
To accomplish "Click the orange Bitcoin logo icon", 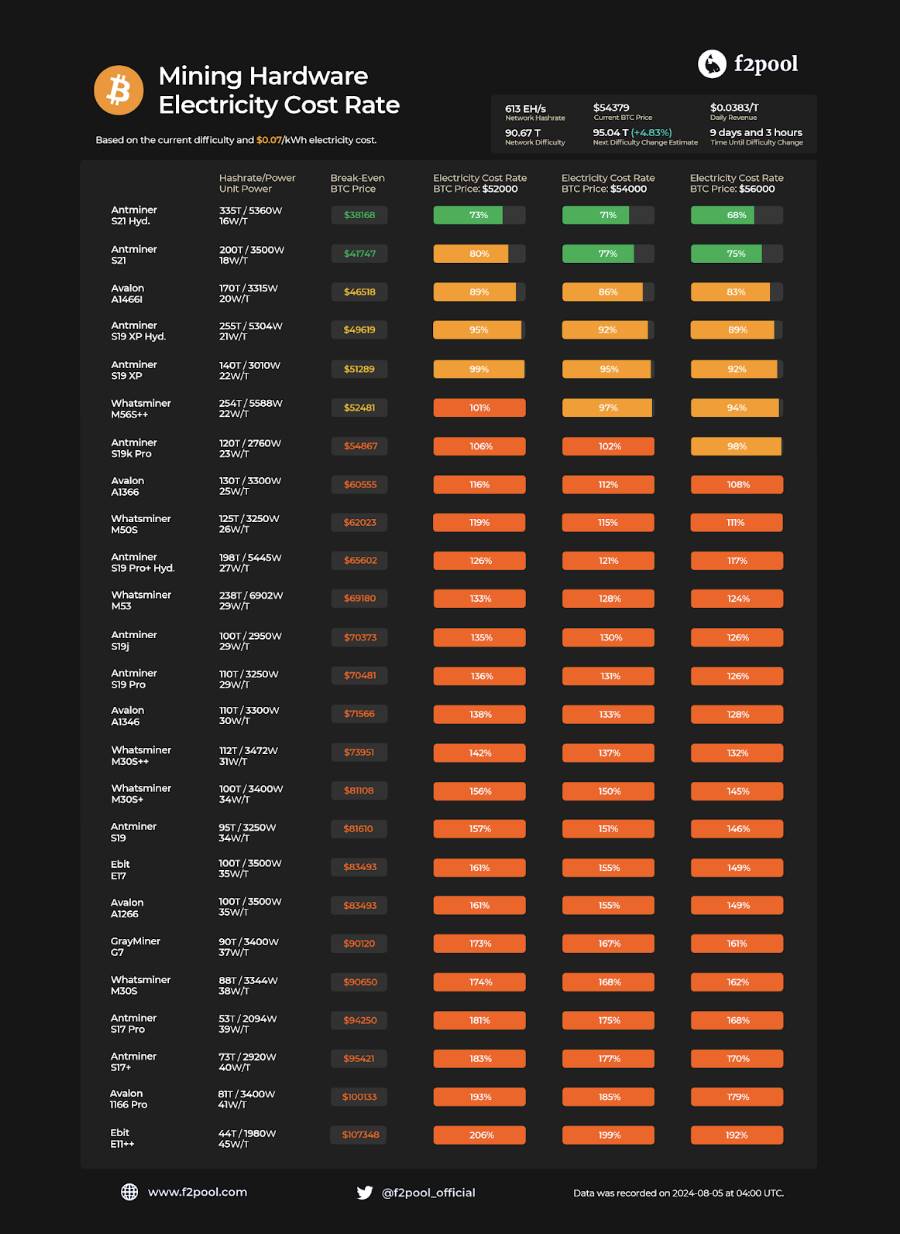I will click(x=119, y=91).
